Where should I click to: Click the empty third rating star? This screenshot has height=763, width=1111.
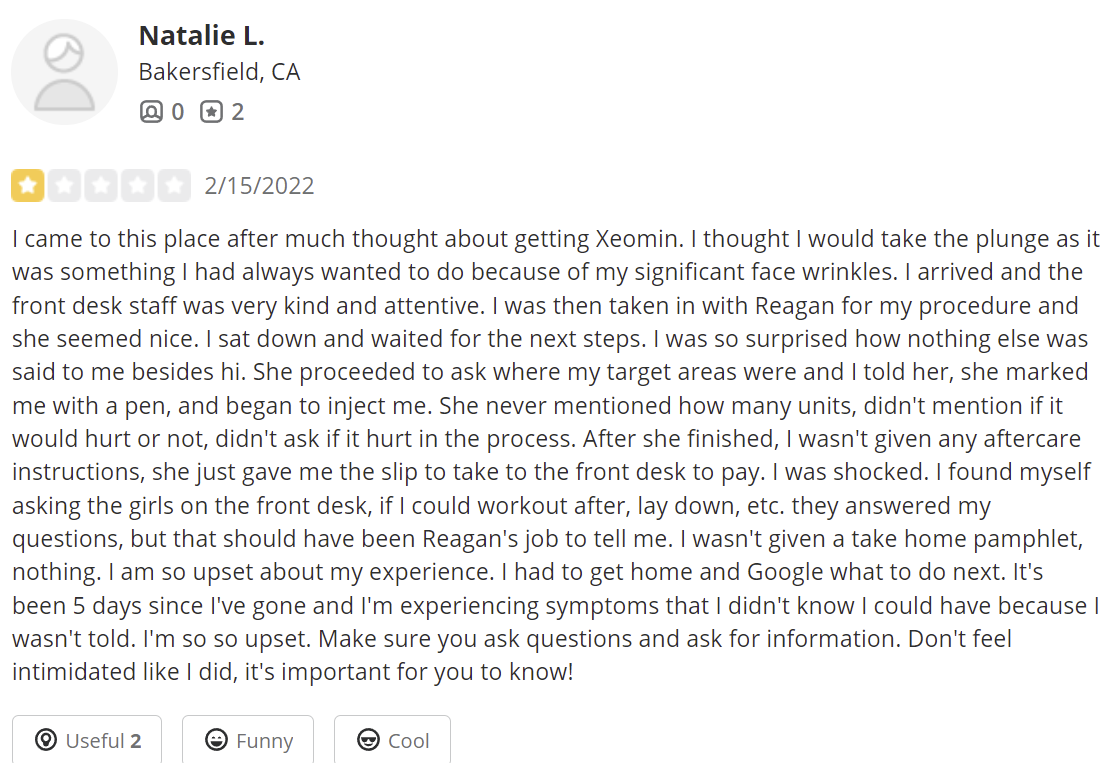tap(101, 186)
